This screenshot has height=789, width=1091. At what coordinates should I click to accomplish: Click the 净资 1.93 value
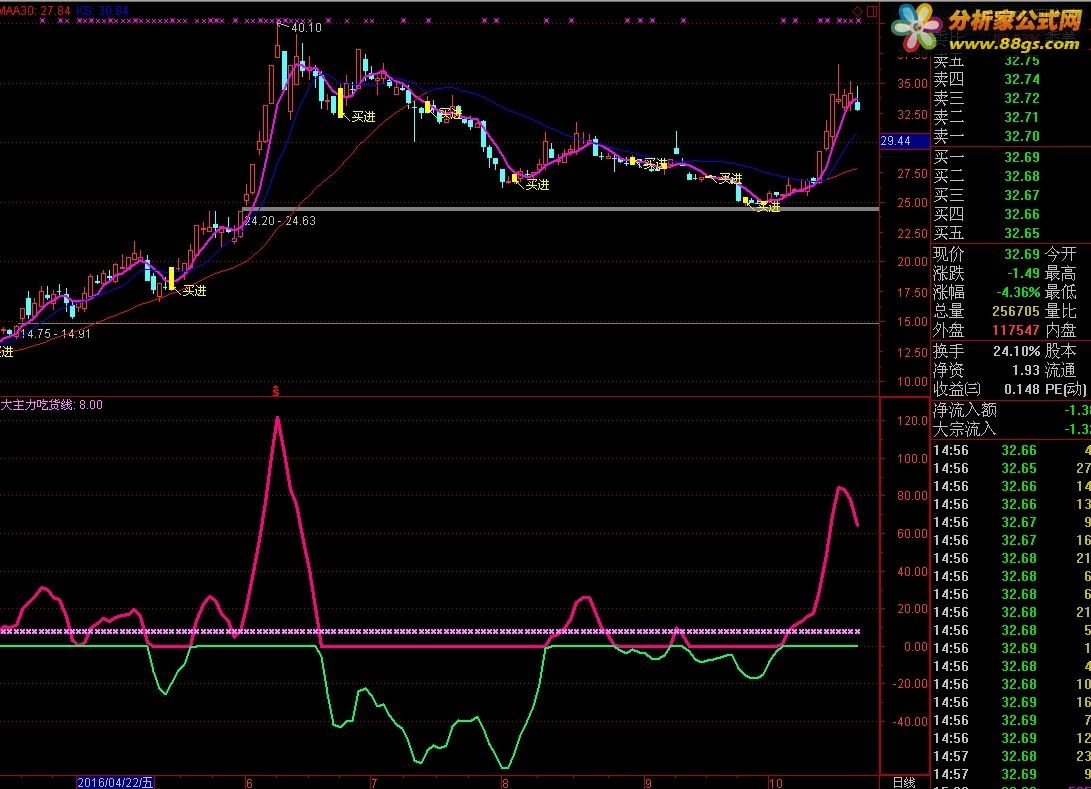tap(1026, 370)
